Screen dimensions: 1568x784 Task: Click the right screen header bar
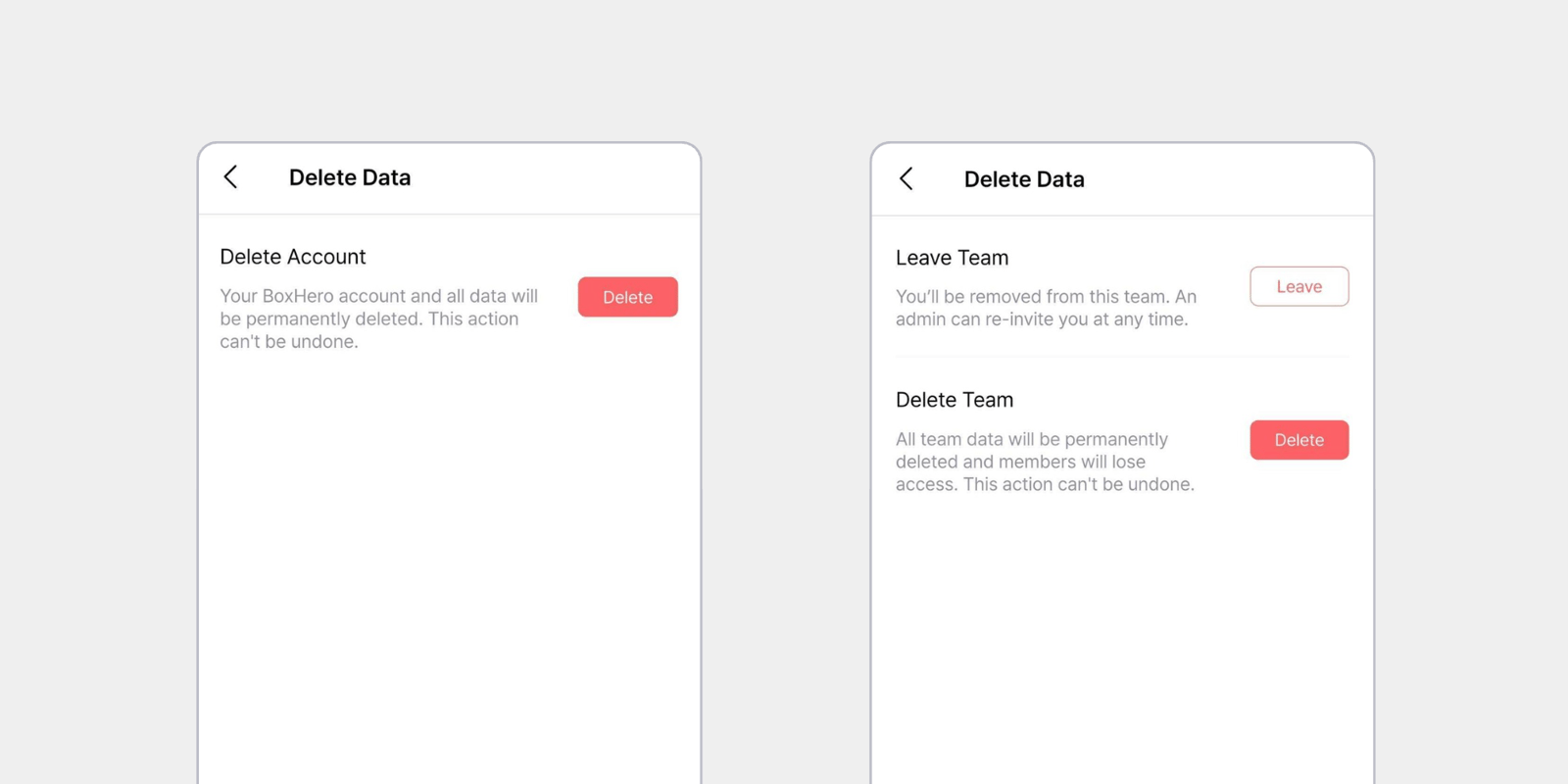(1122, 180)
